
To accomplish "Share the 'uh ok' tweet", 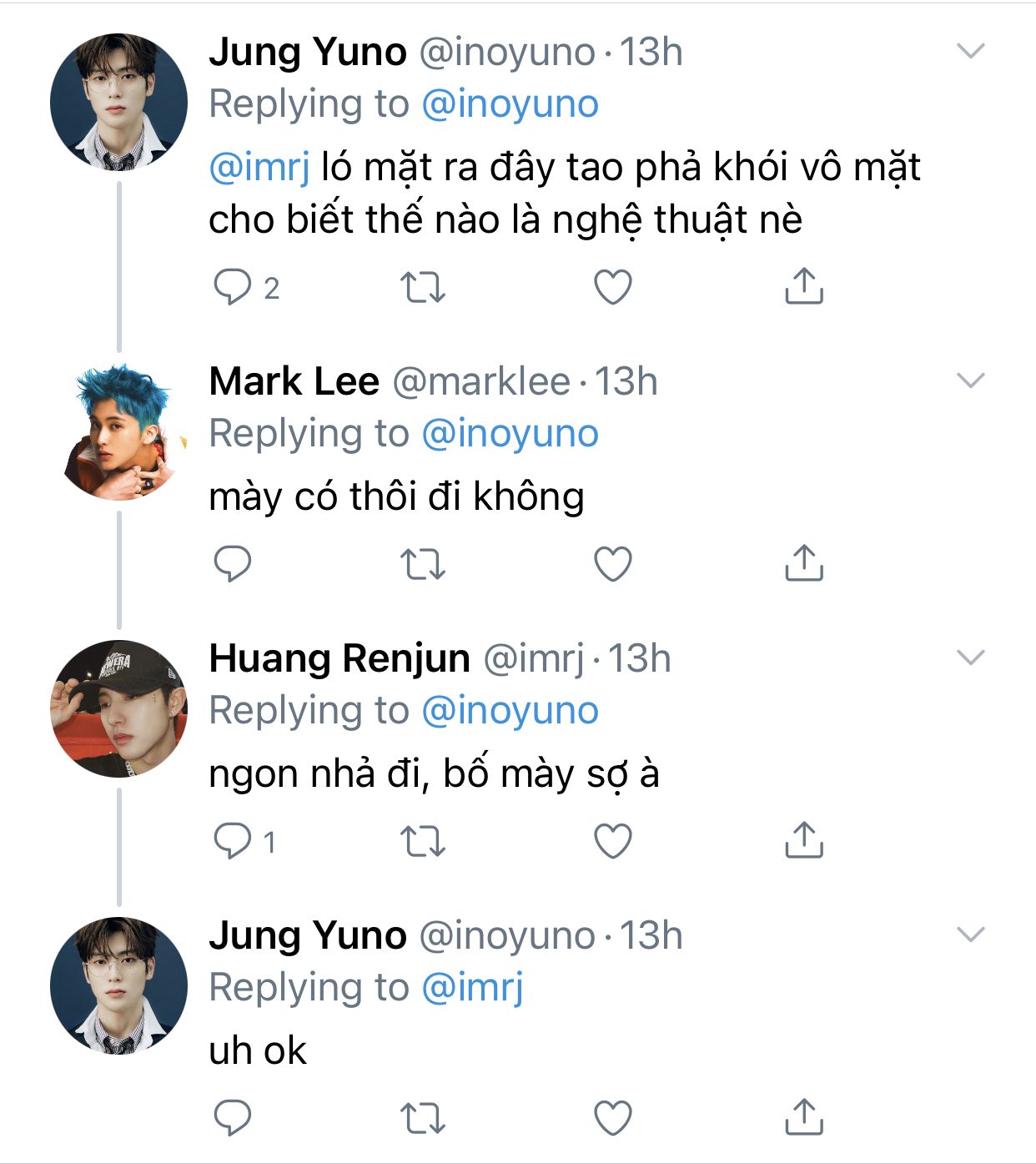I will point(804,1117).
